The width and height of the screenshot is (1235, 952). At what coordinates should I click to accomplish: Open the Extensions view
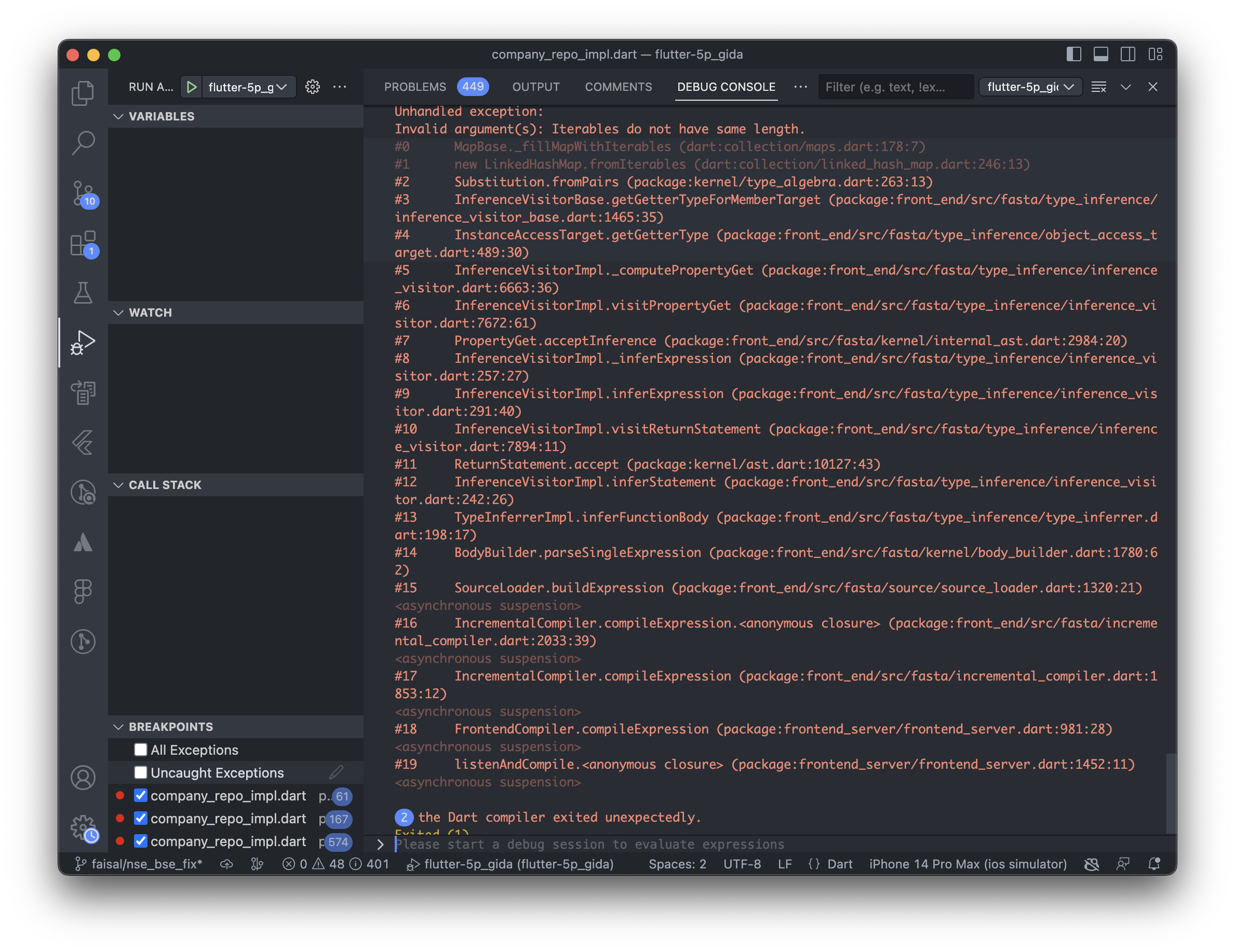click(83, 243)
